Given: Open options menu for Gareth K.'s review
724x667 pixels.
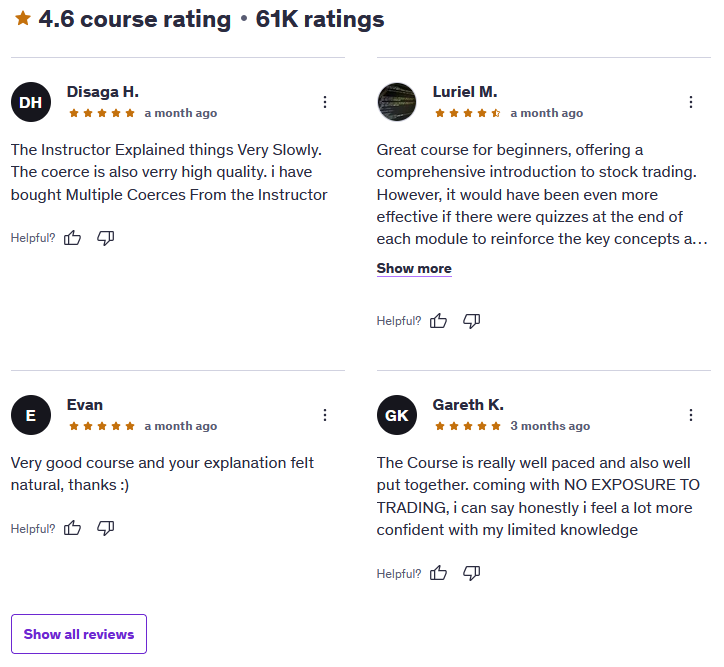Looking at the screenshot, I should pos(691,415).
